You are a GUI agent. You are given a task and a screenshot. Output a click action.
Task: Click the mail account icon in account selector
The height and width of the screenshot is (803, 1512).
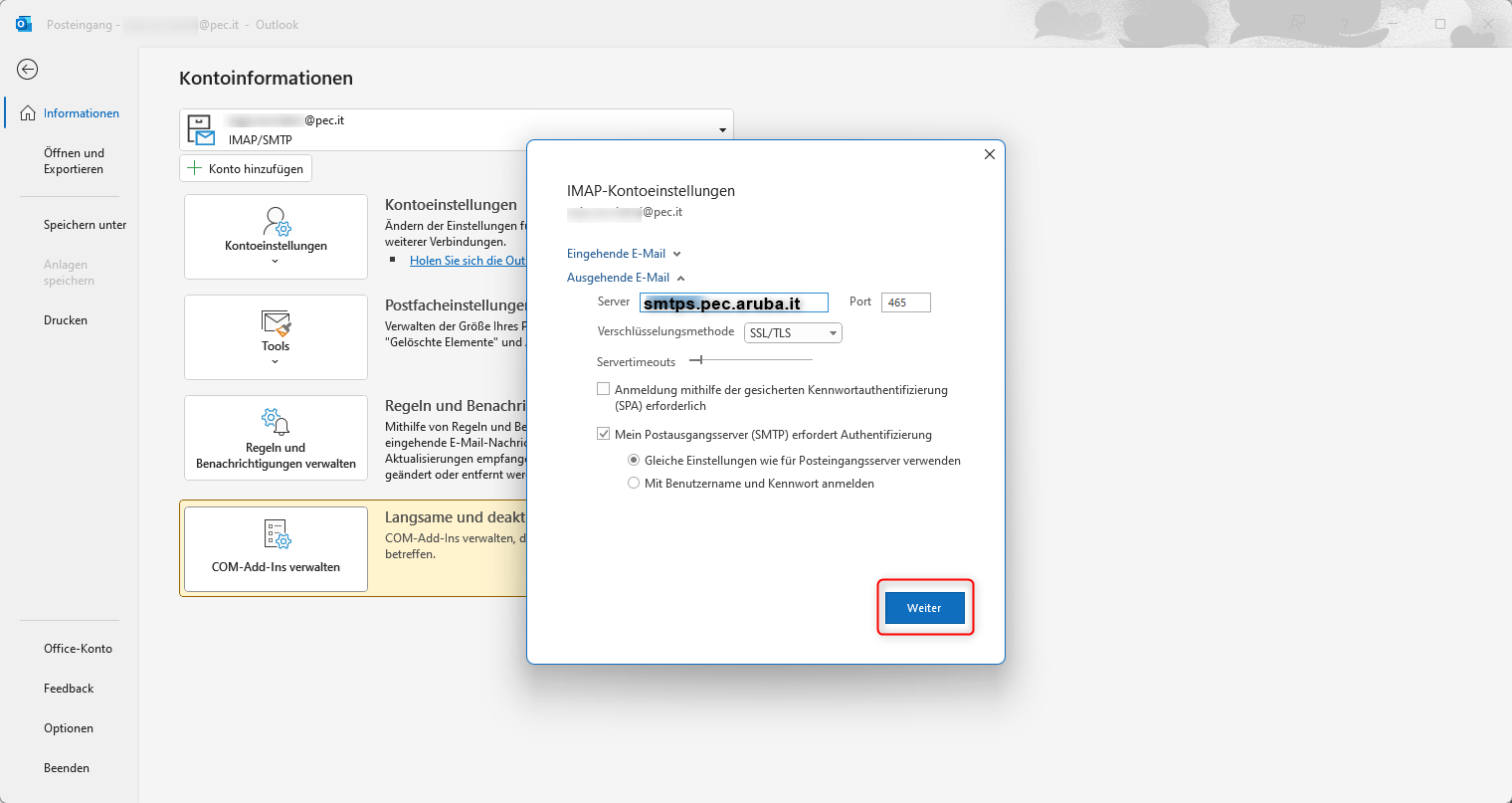201,129
